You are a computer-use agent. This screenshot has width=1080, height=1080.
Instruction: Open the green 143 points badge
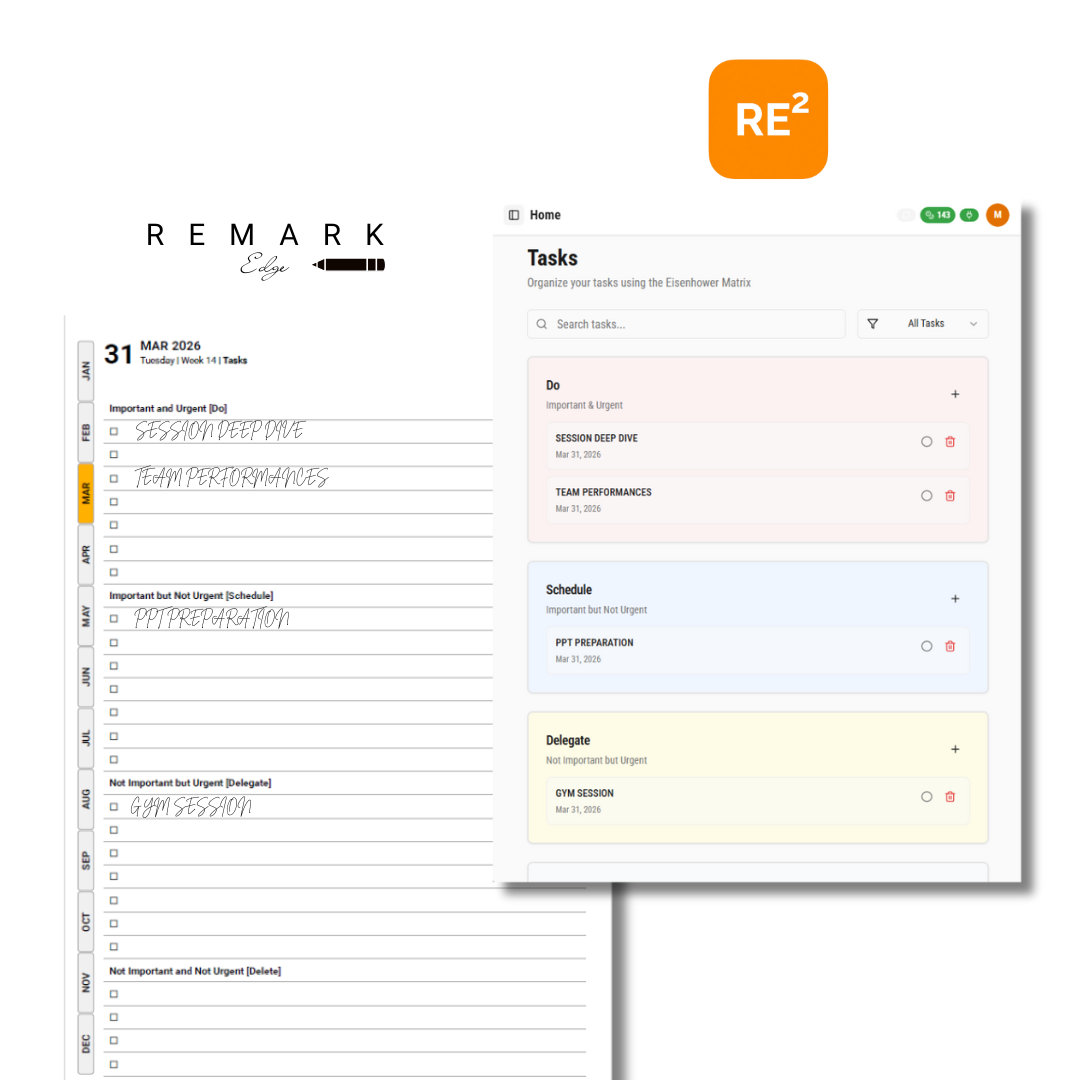pos(937,215)
